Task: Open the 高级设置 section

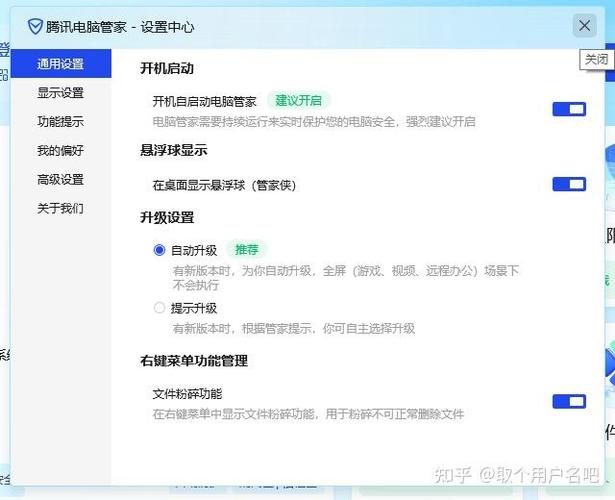Action: coord(60,180)
